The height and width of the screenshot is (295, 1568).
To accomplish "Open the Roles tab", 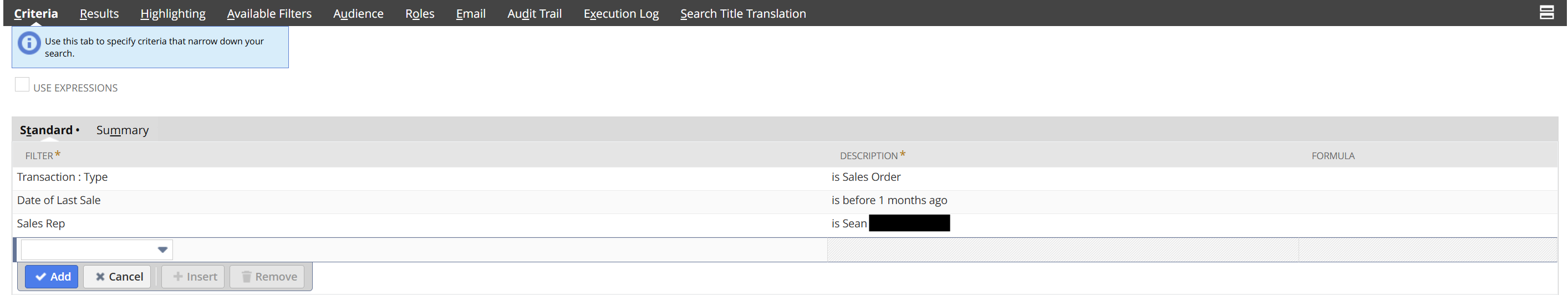I will tap(419, 13).
